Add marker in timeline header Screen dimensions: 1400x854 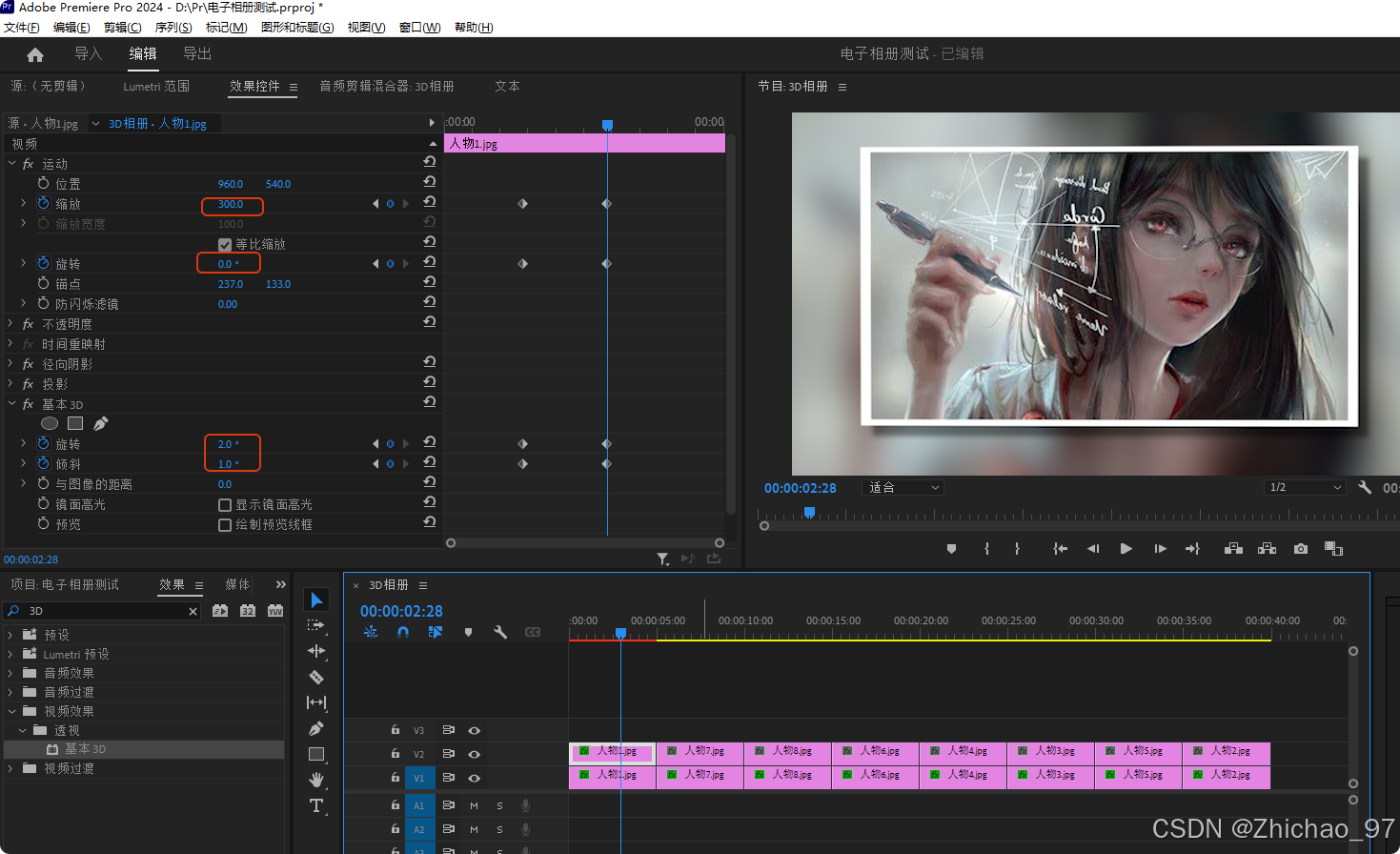tap(468, 632)
